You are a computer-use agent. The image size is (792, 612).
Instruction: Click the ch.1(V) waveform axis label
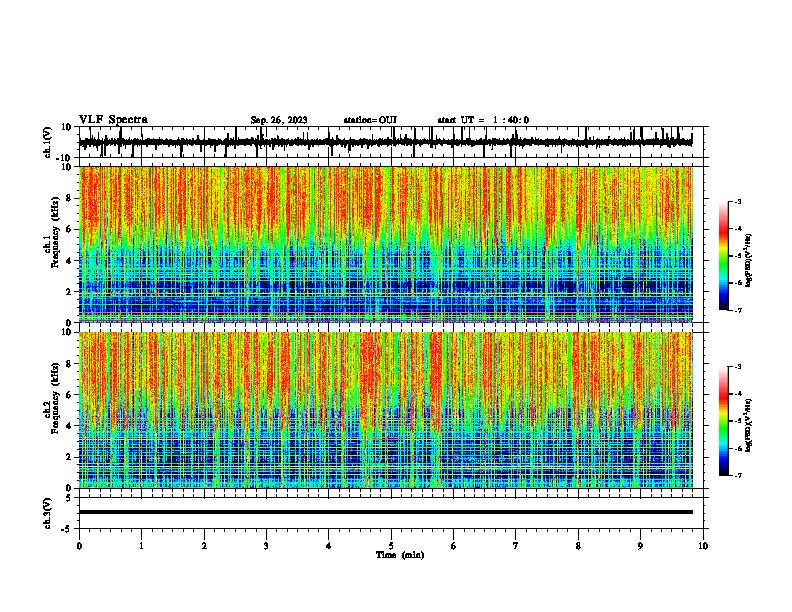coord(48,142)
